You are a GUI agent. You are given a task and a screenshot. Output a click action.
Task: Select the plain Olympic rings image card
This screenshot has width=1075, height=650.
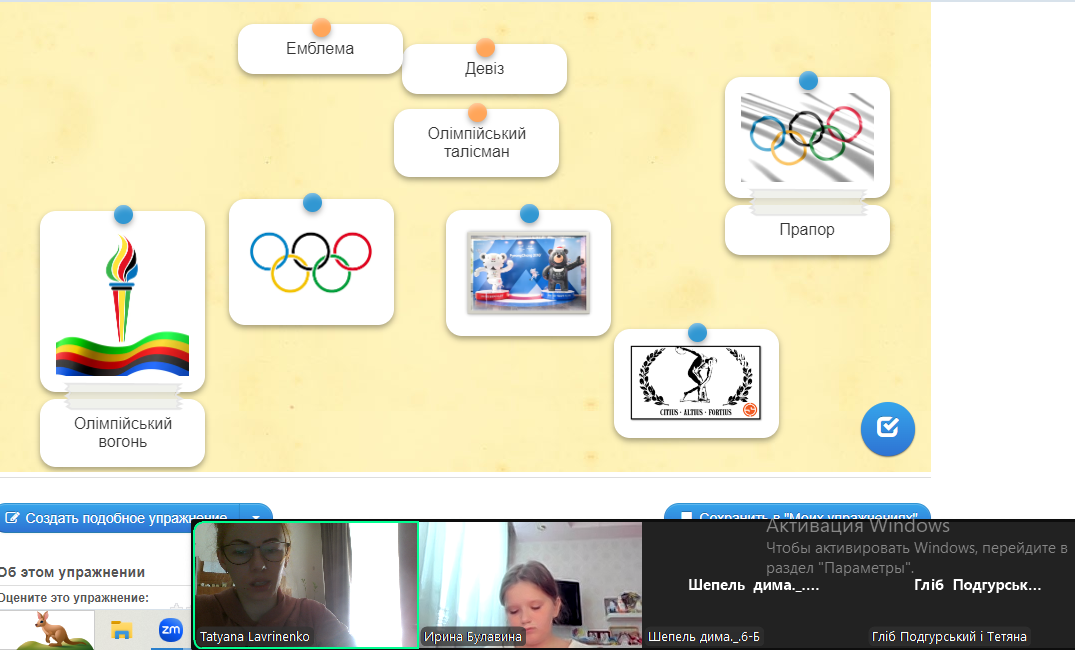point(311,262)
